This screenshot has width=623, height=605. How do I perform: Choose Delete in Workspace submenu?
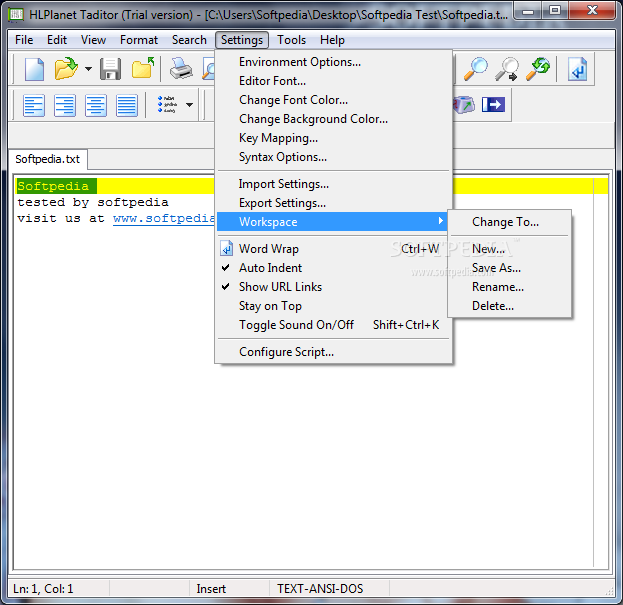[x=509, y=306]
